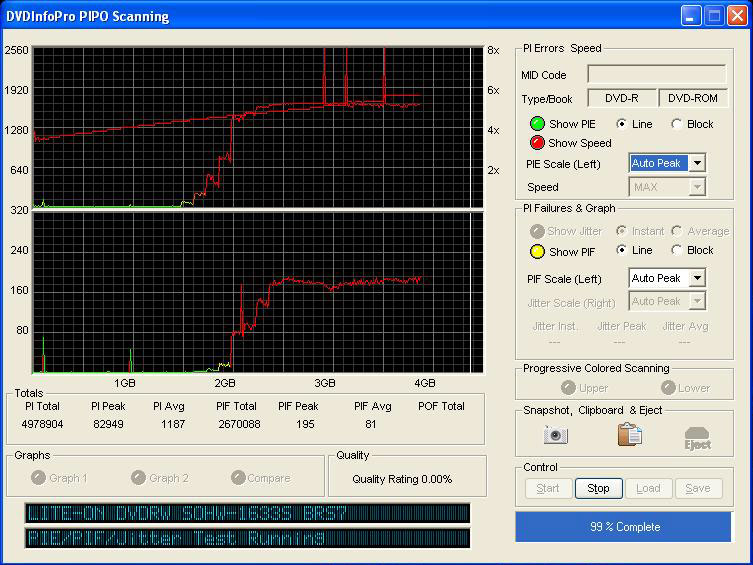Screen dimensions: 753x565
Task: Click the DVD-R type field
Action: pyautogui.click(x=621, y=98)
